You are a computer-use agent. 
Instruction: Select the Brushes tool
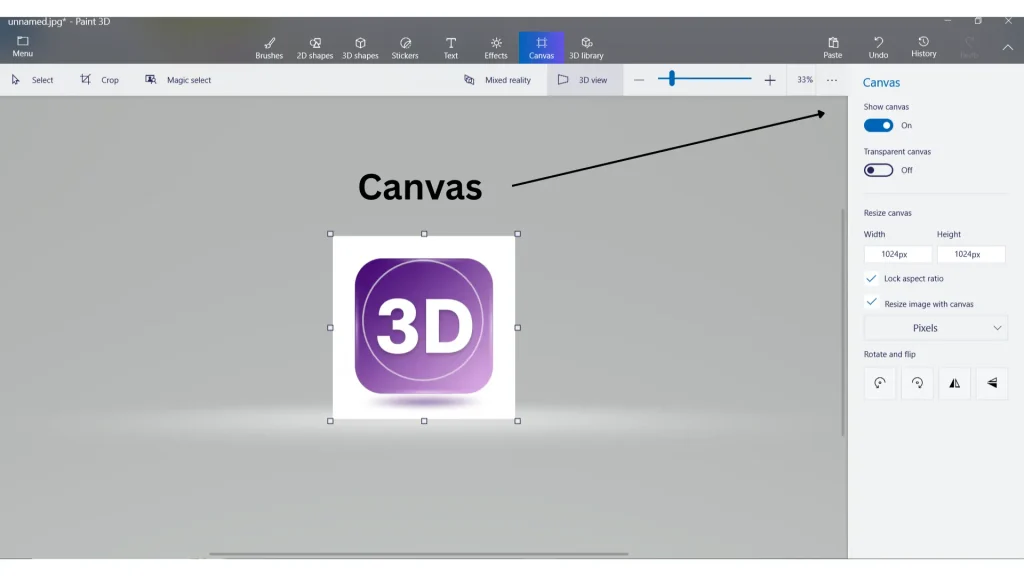268,45
